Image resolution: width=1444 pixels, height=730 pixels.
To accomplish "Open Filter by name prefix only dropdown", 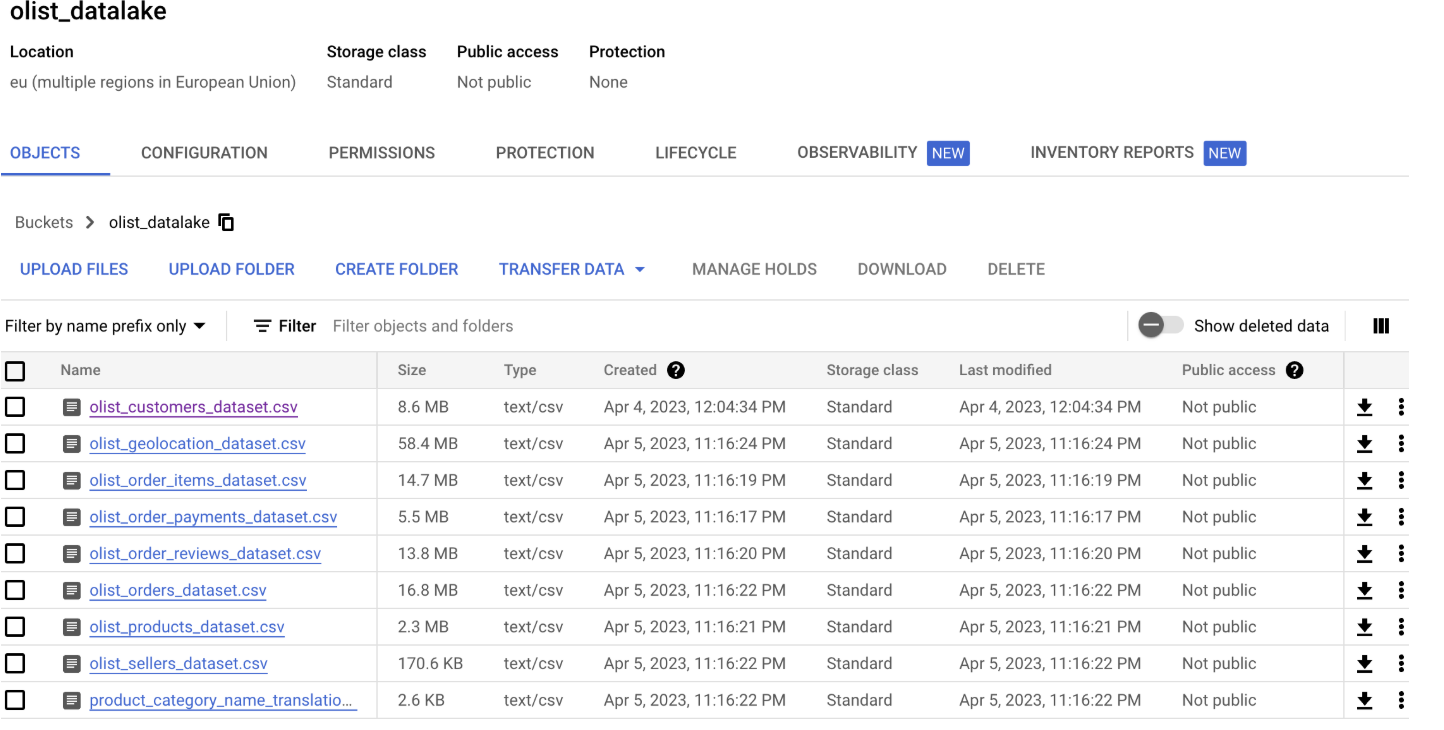I will (x=105, y=326).
